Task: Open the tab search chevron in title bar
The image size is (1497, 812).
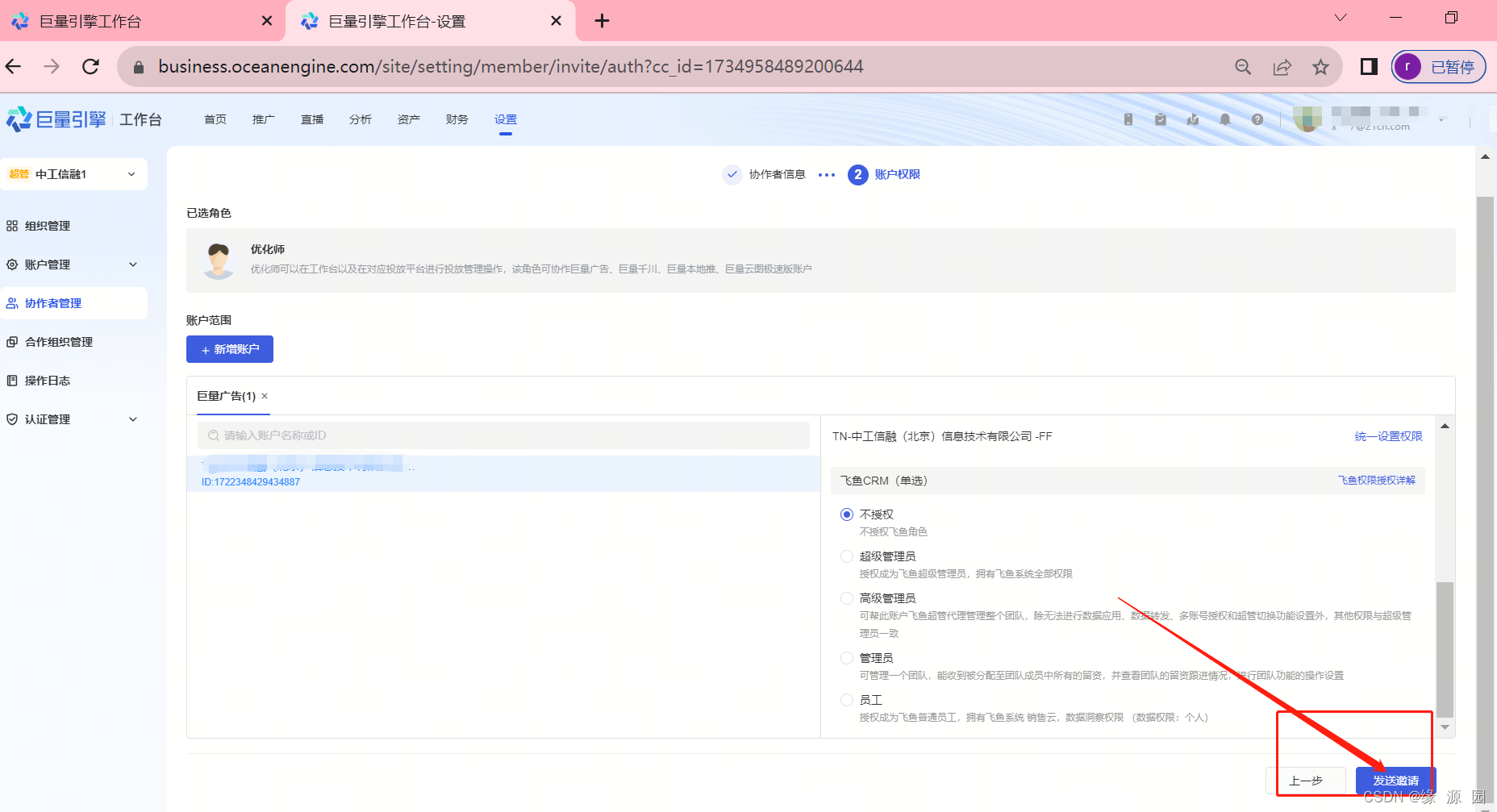Action: (x=1341, y=18)
